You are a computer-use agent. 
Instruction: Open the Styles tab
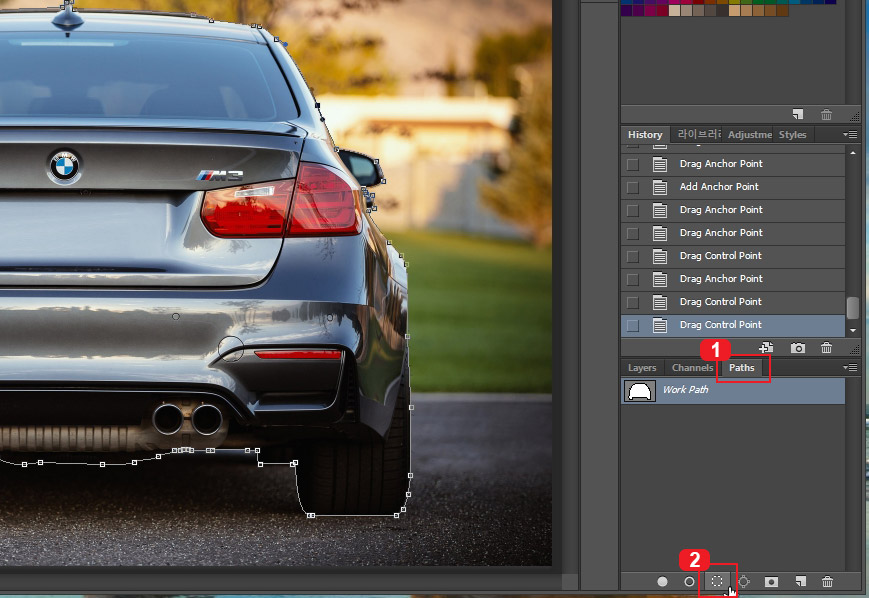(793, 134)
